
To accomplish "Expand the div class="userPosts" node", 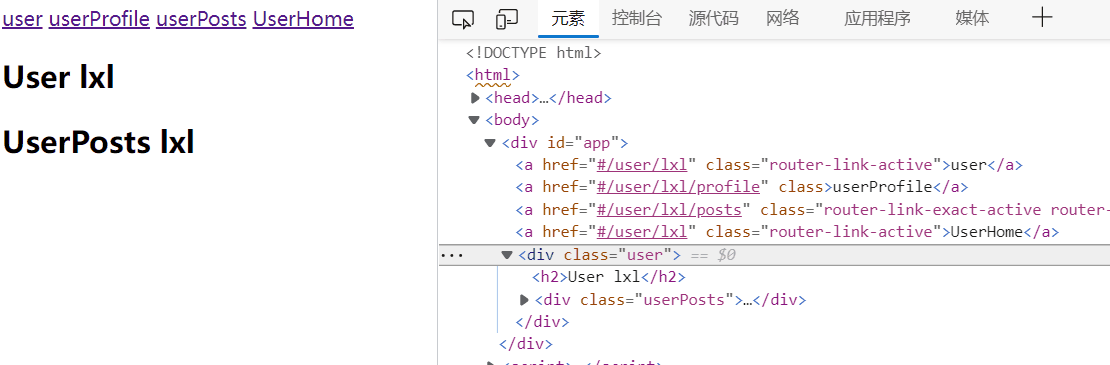I will 524,300.
